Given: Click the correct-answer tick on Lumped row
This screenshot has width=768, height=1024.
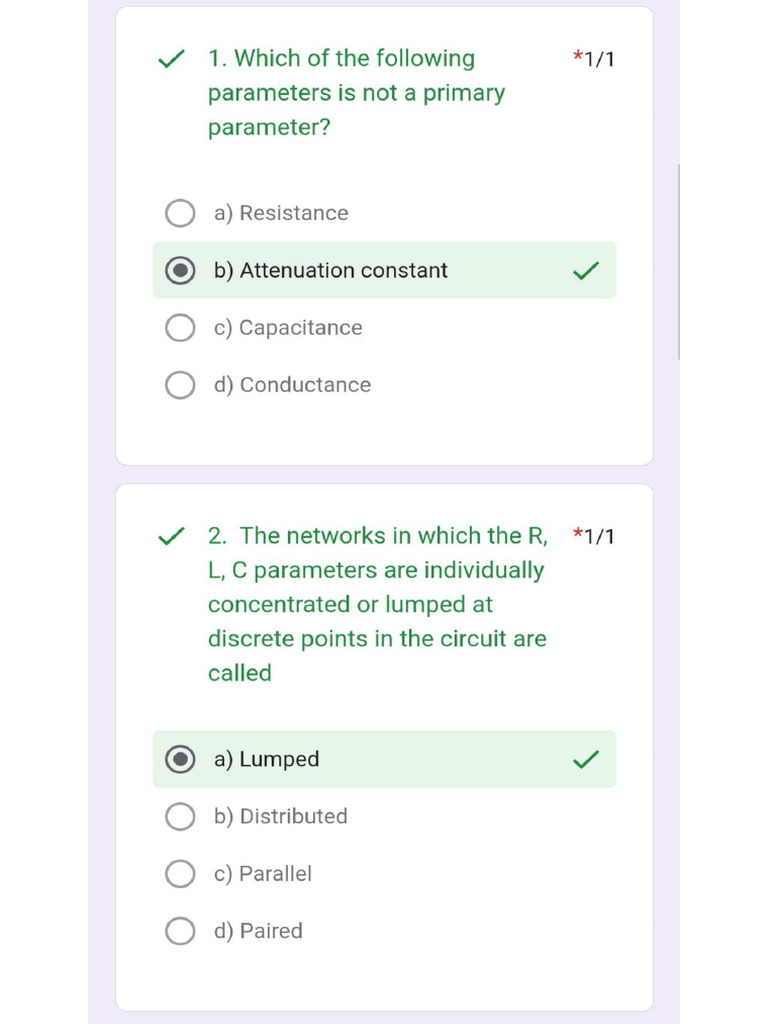Looking at the screenshot, I should click(x=586, y=760).
